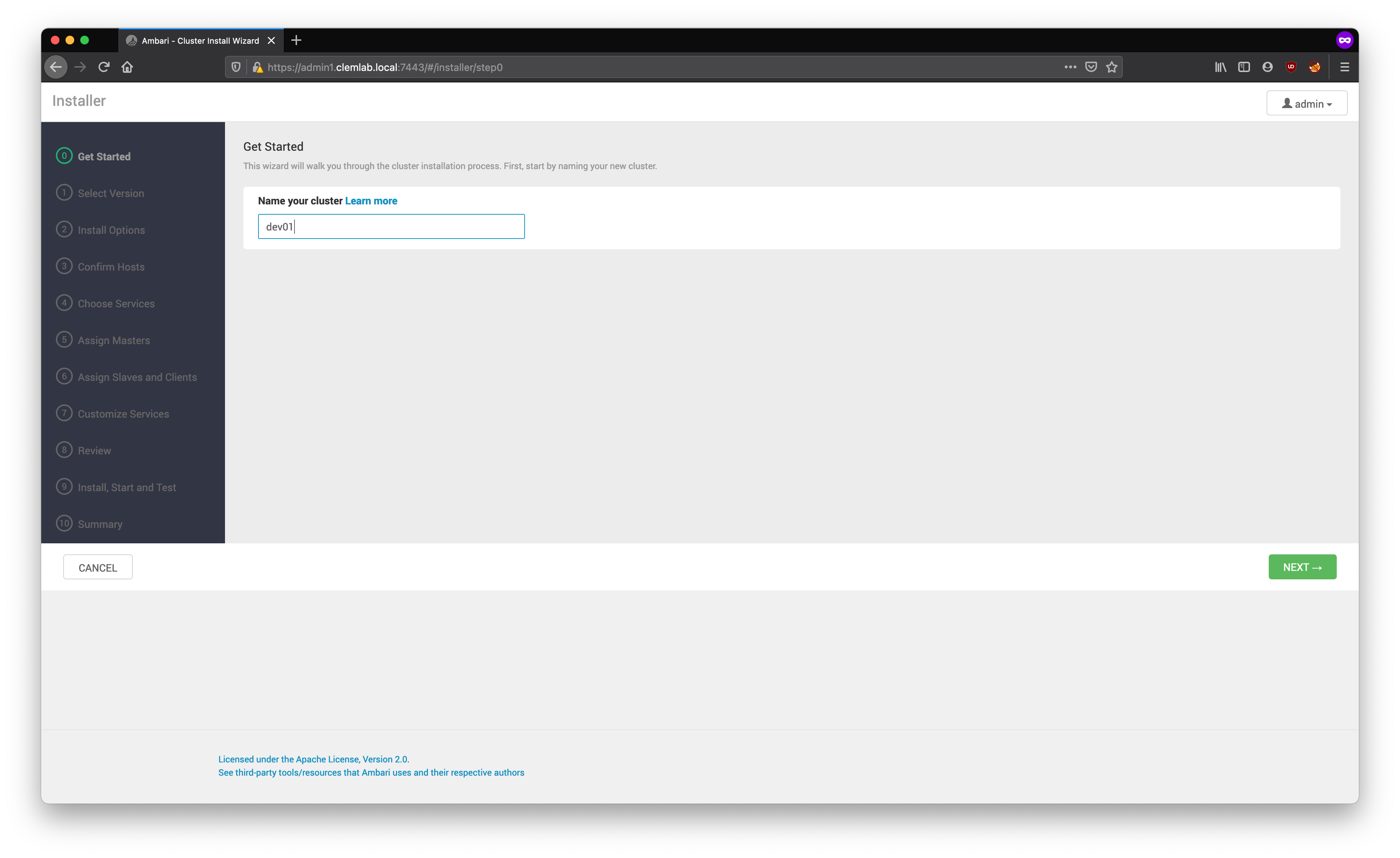The height and width of the screenshot is (858, 1400).
Task: Open the Firefox account icon
Action: point(1267,67)
